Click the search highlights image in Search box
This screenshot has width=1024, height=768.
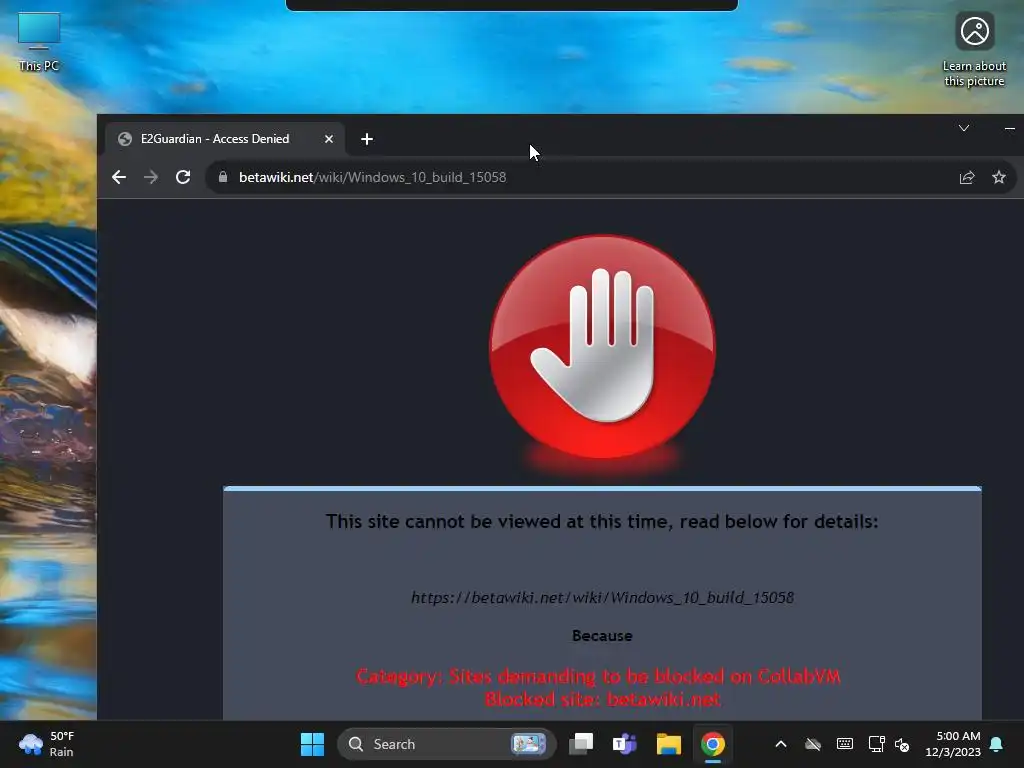(x=528, y=744)
